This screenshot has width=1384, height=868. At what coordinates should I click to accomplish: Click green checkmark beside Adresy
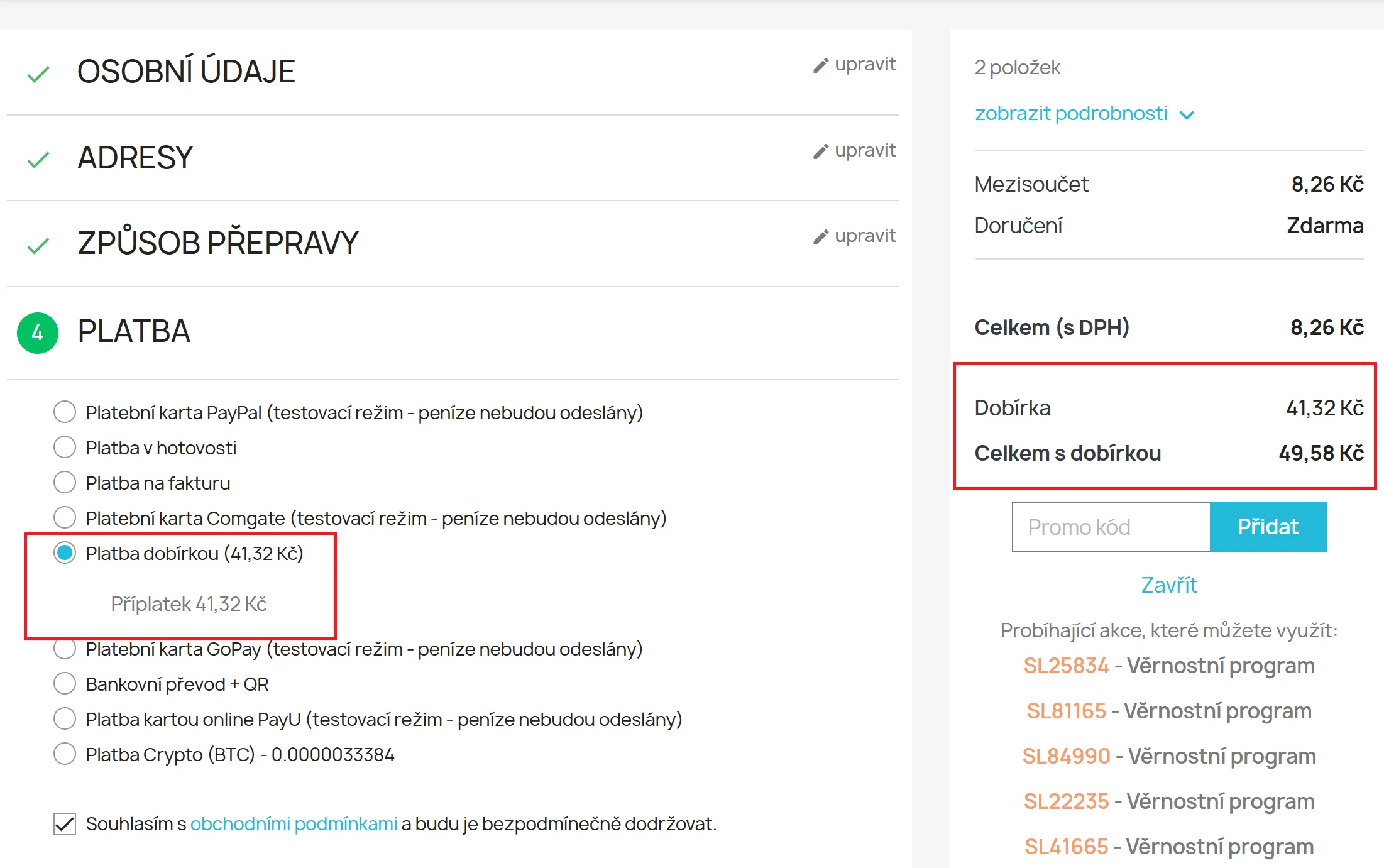[x=38, y=160]
